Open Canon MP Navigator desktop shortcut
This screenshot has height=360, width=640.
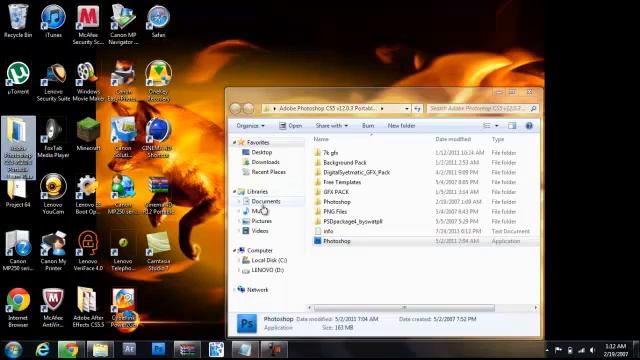pos(123,24)
